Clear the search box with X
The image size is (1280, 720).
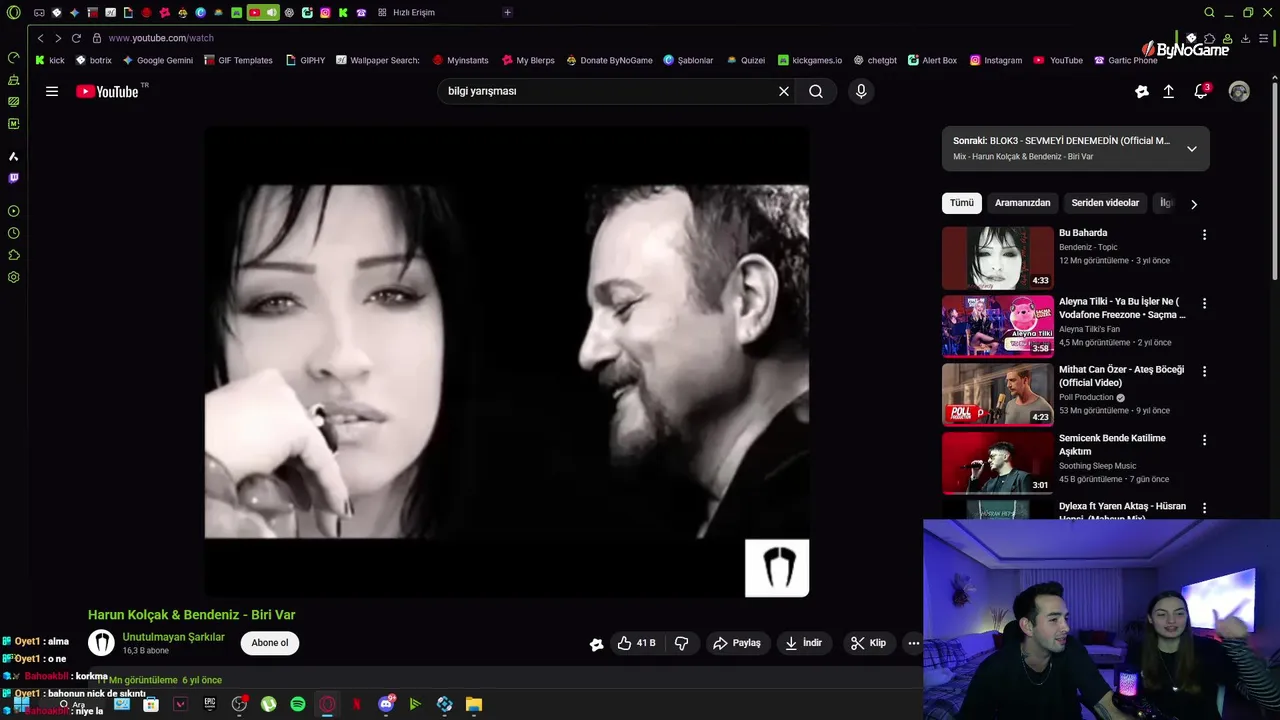point(784,91)
